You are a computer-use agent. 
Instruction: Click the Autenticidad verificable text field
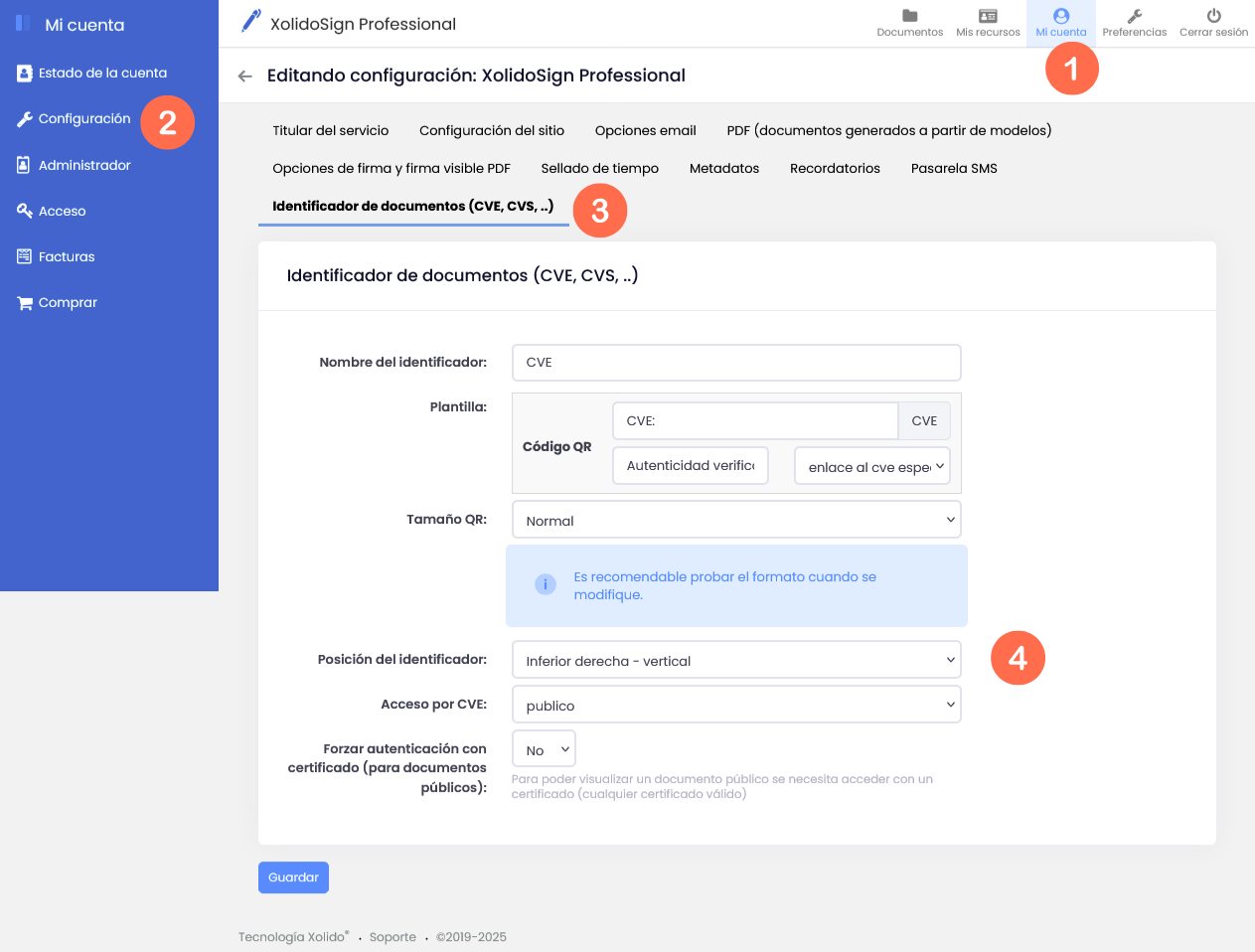[x=691, y=466]
